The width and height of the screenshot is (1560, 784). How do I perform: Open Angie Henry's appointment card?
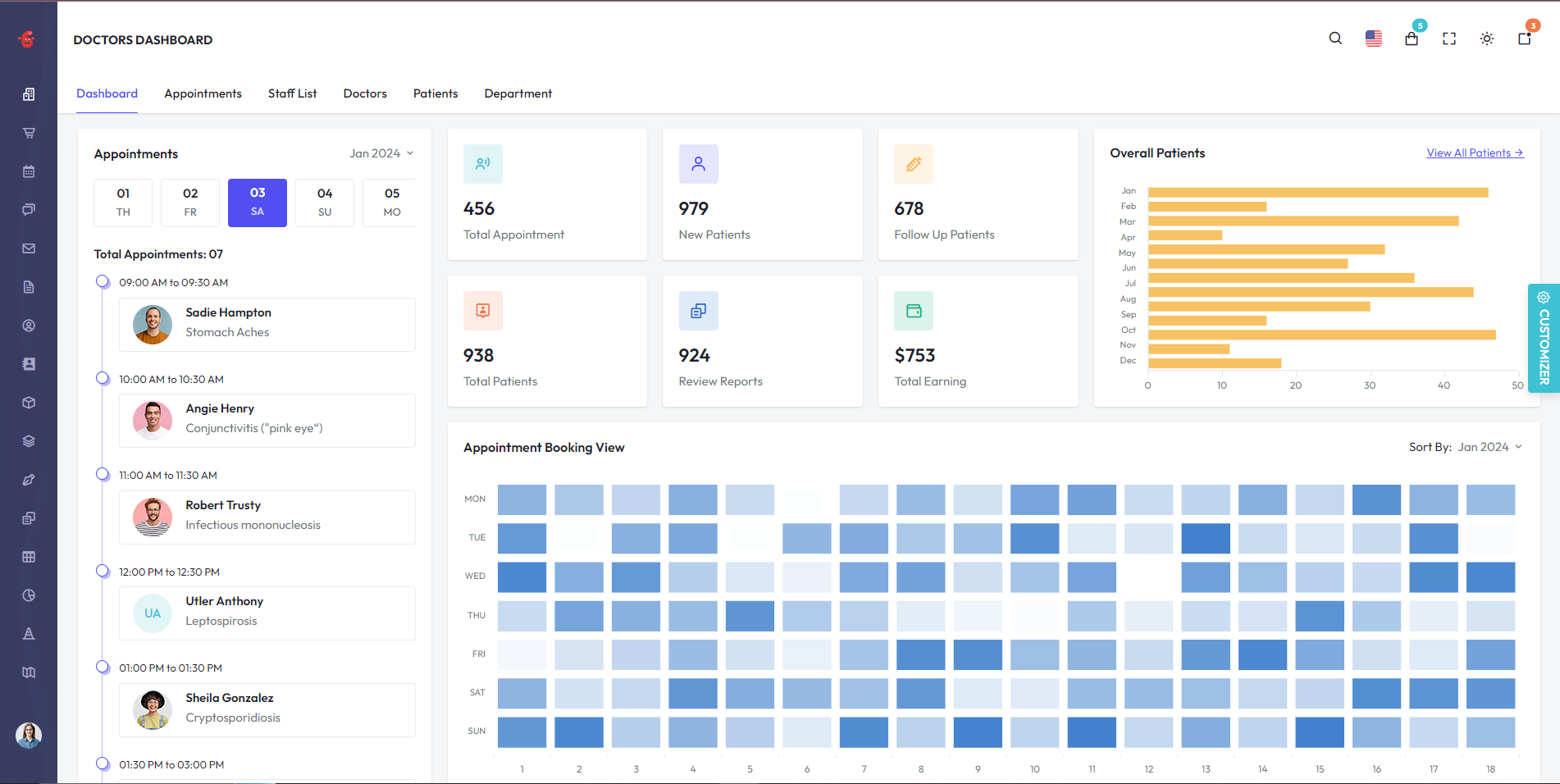267,421
